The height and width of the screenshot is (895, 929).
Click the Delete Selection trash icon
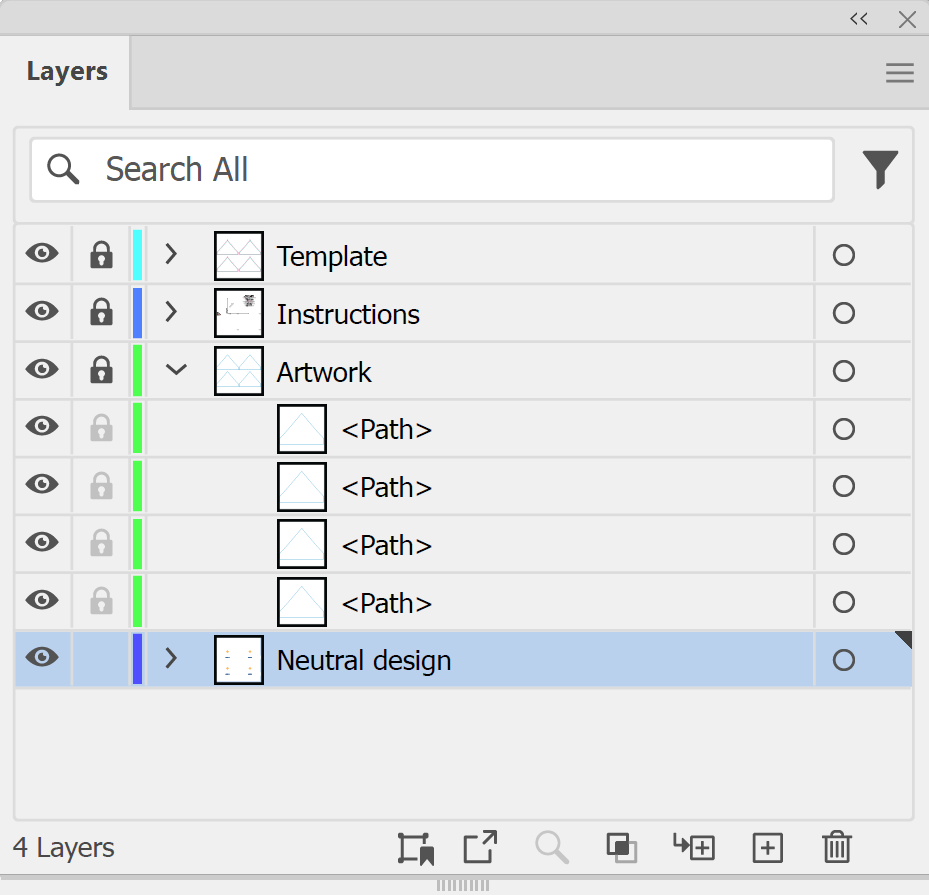pyautogui.click(x=837, y=847)
